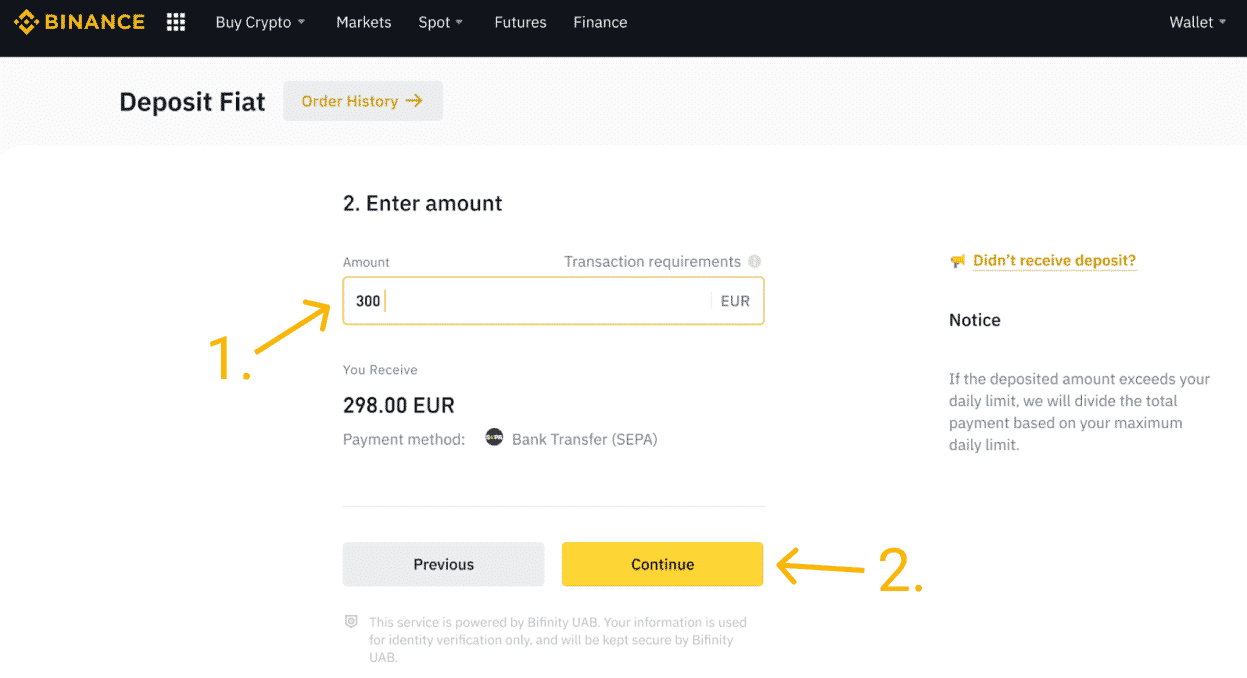Image resolution: width=1247 pixels, height=678 pixels.
Task: Select Finance in the top navigation
Action: tap(600, 22)
